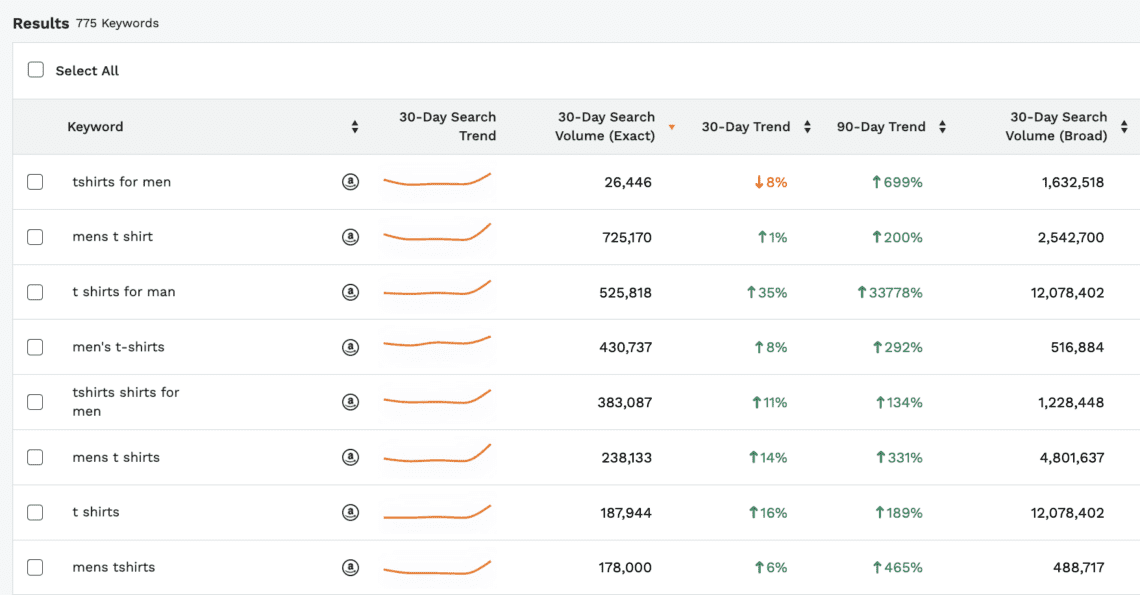Sort by 90-Day Trend column arrows
This screenshot has width=1140, height=595.
[x=942, y=127]
